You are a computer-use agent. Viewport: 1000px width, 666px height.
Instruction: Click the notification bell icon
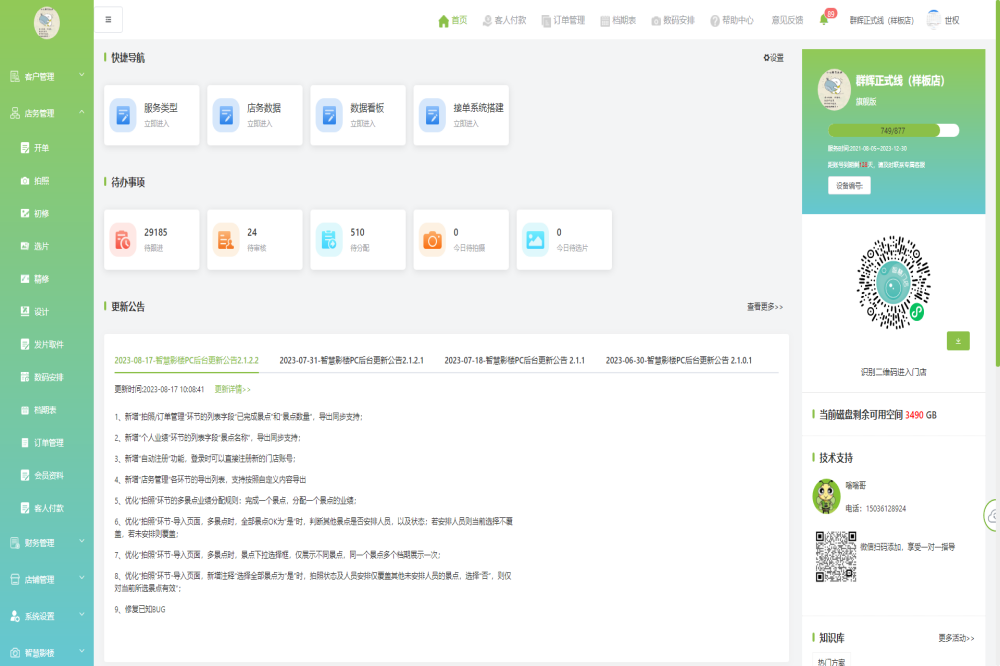pos(824,20)
